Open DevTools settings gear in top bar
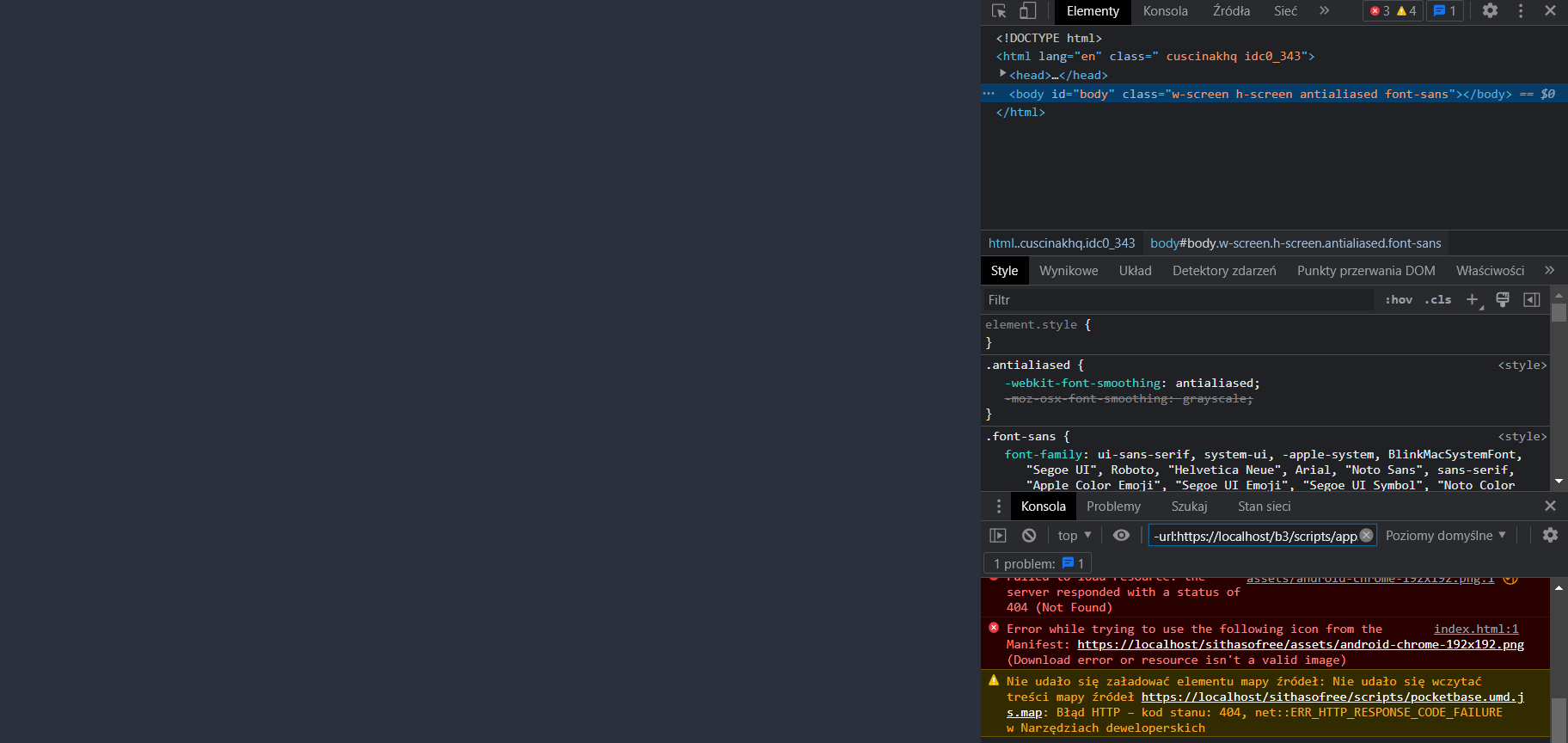The width and height of the screenshot is (1568, 743). (1490, 11)
